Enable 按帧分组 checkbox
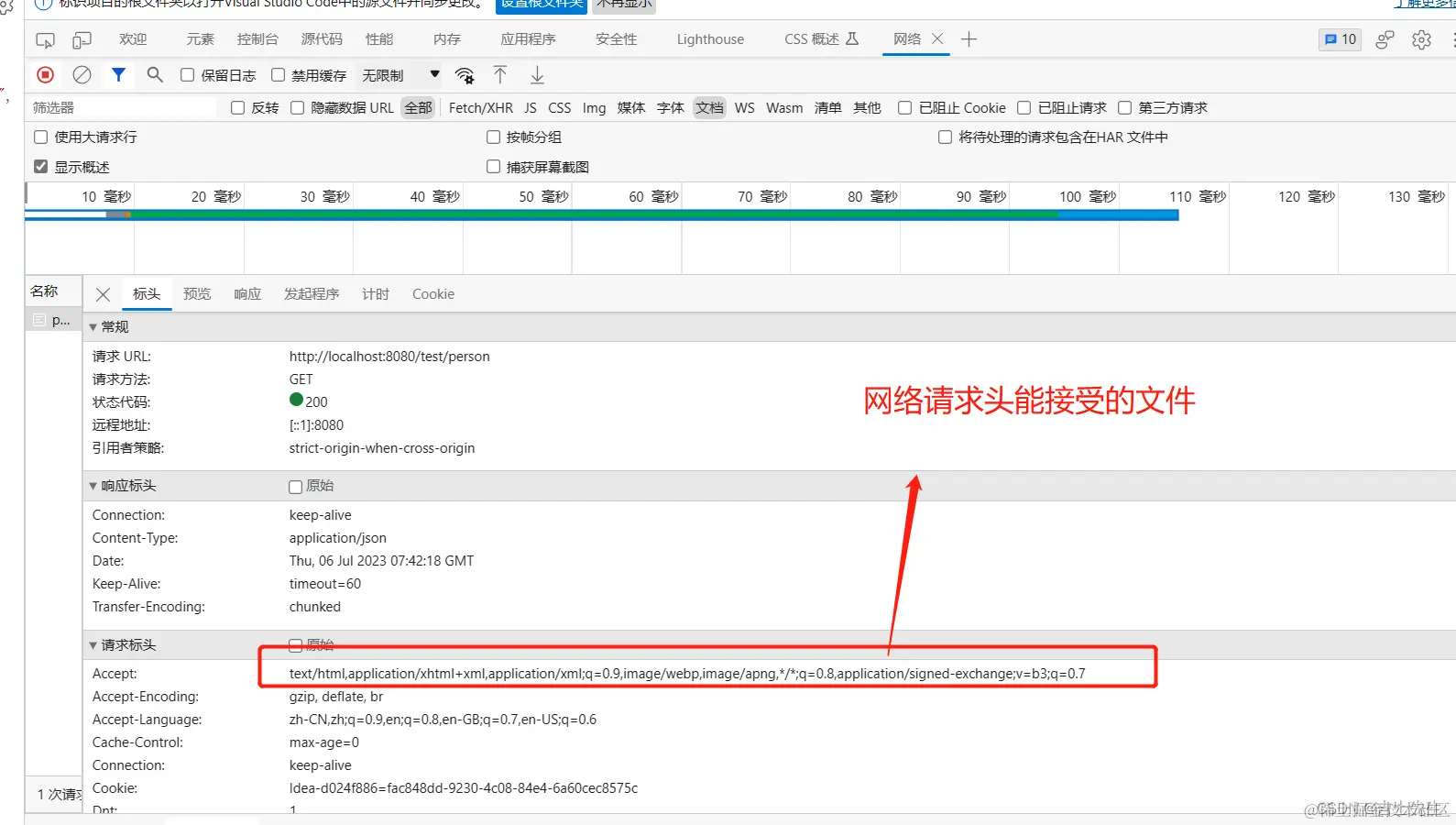1456x825 pixels. [x=493, y=137]
